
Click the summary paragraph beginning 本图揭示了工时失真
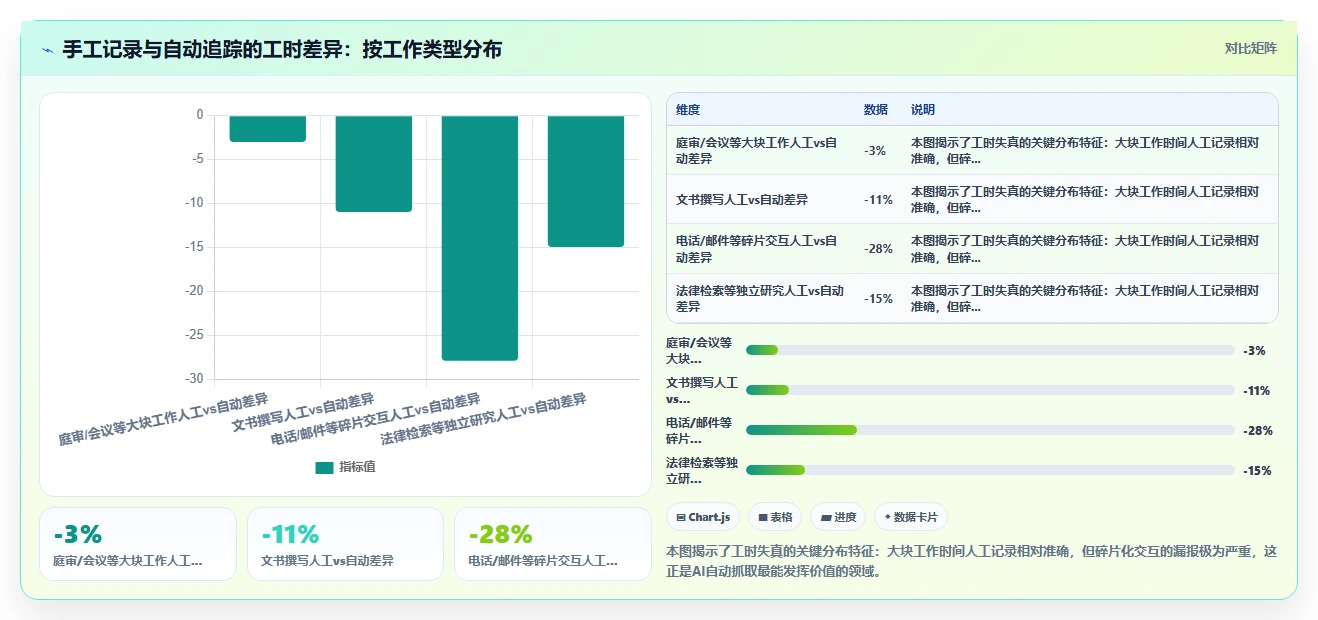point(971,562)
